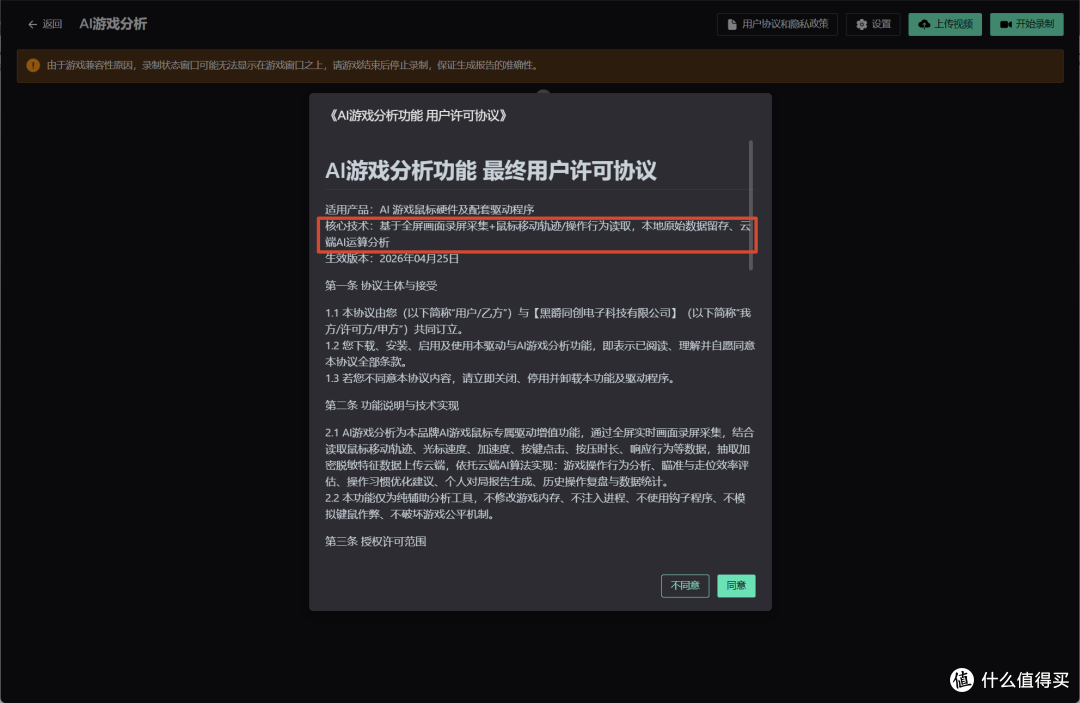Accept the agreement with 同意
1080x703 pixels.
736,586
